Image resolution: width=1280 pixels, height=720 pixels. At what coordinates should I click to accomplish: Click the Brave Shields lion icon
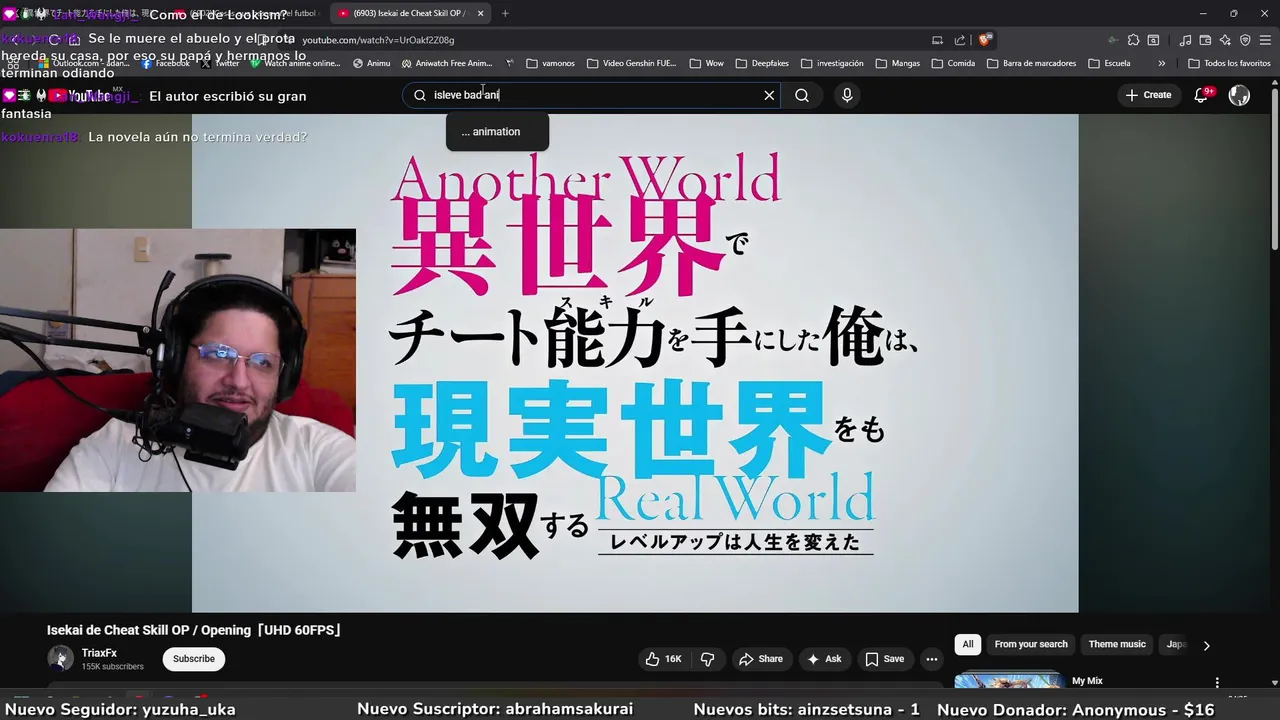click(x=985, y=40)
